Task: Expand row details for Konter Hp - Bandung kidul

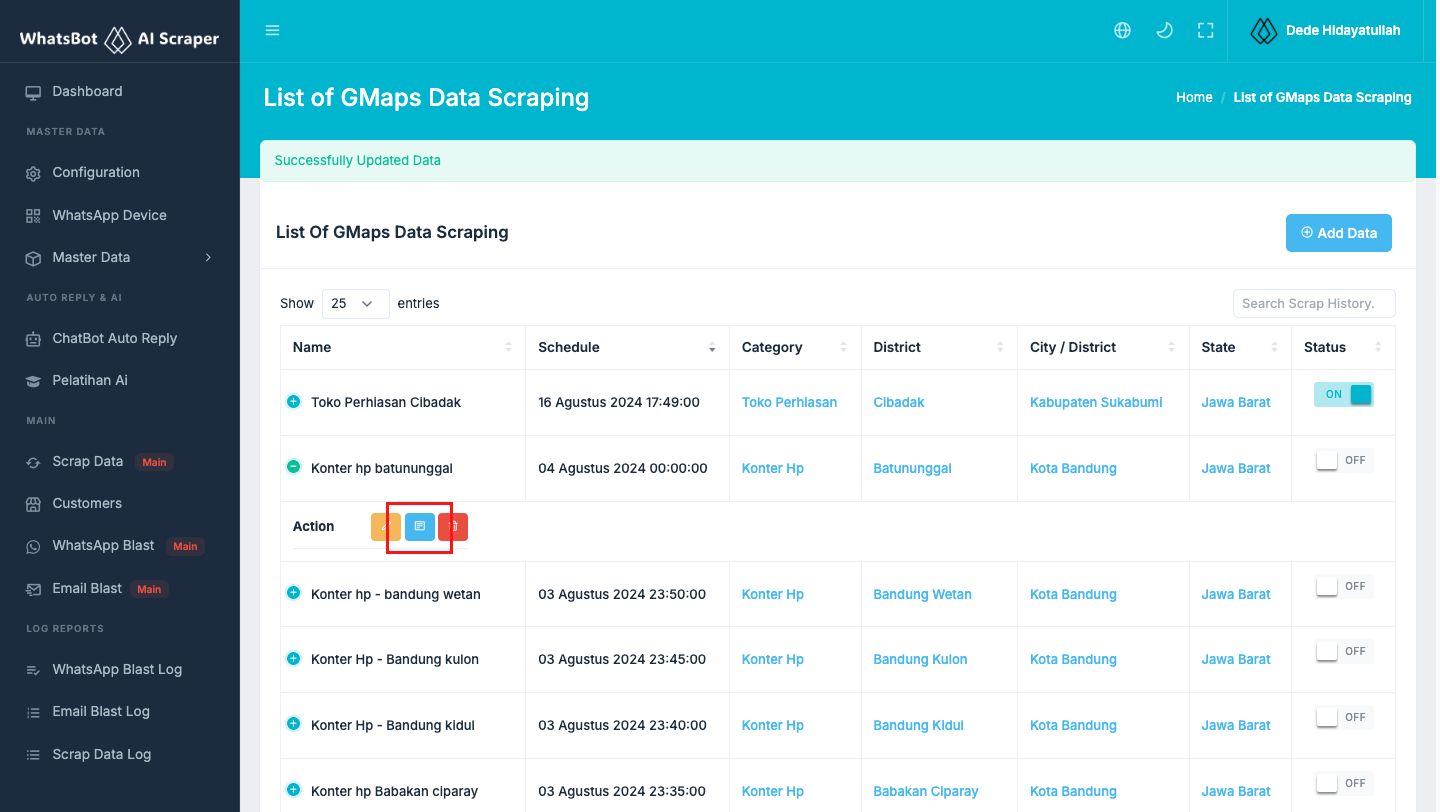Action: 294,724
